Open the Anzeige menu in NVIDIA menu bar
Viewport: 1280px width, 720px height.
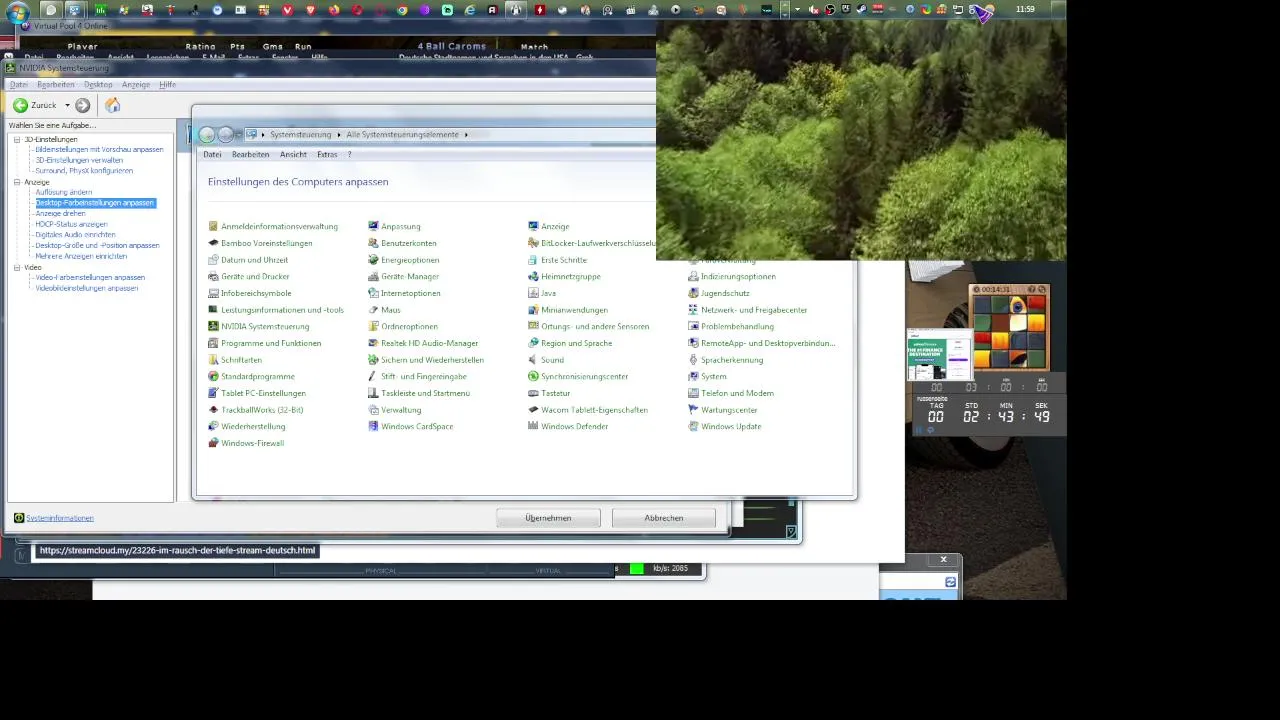click(x=136, y=85)
